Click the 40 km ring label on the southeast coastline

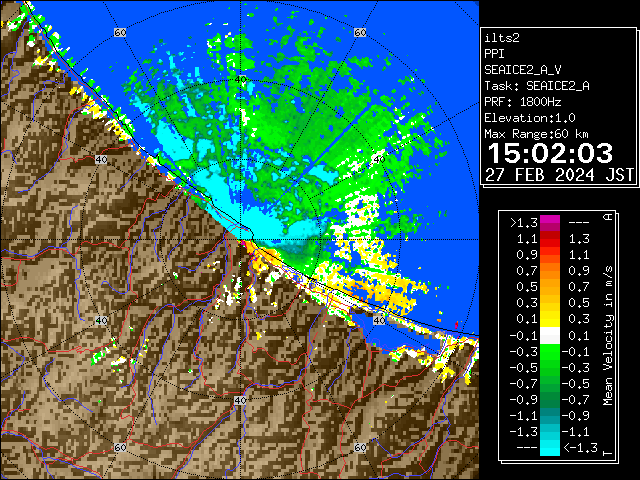380,320
